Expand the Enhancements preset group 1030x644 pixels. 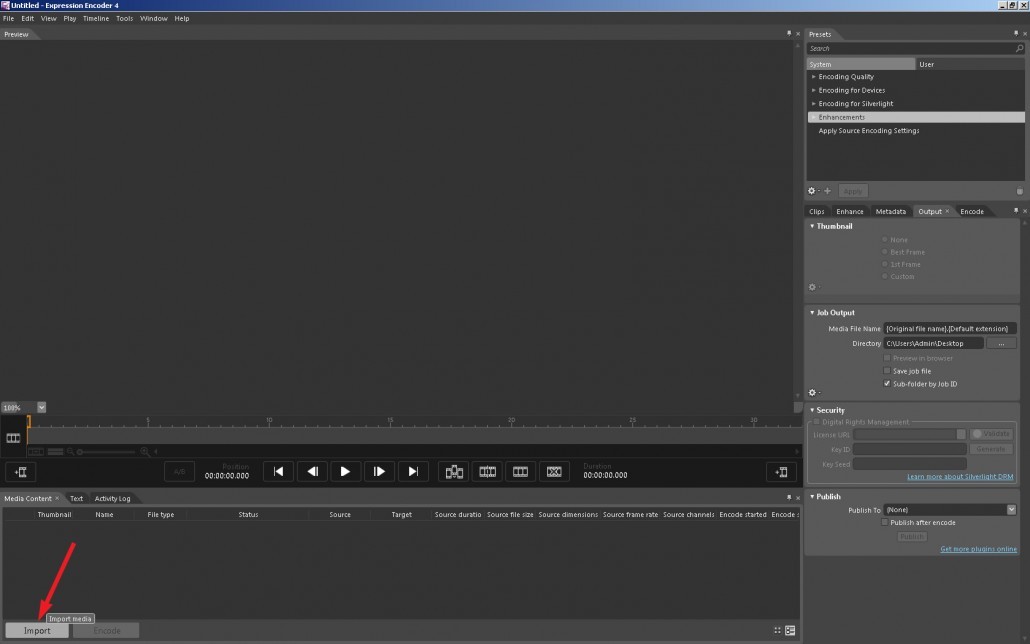(813, 117)
